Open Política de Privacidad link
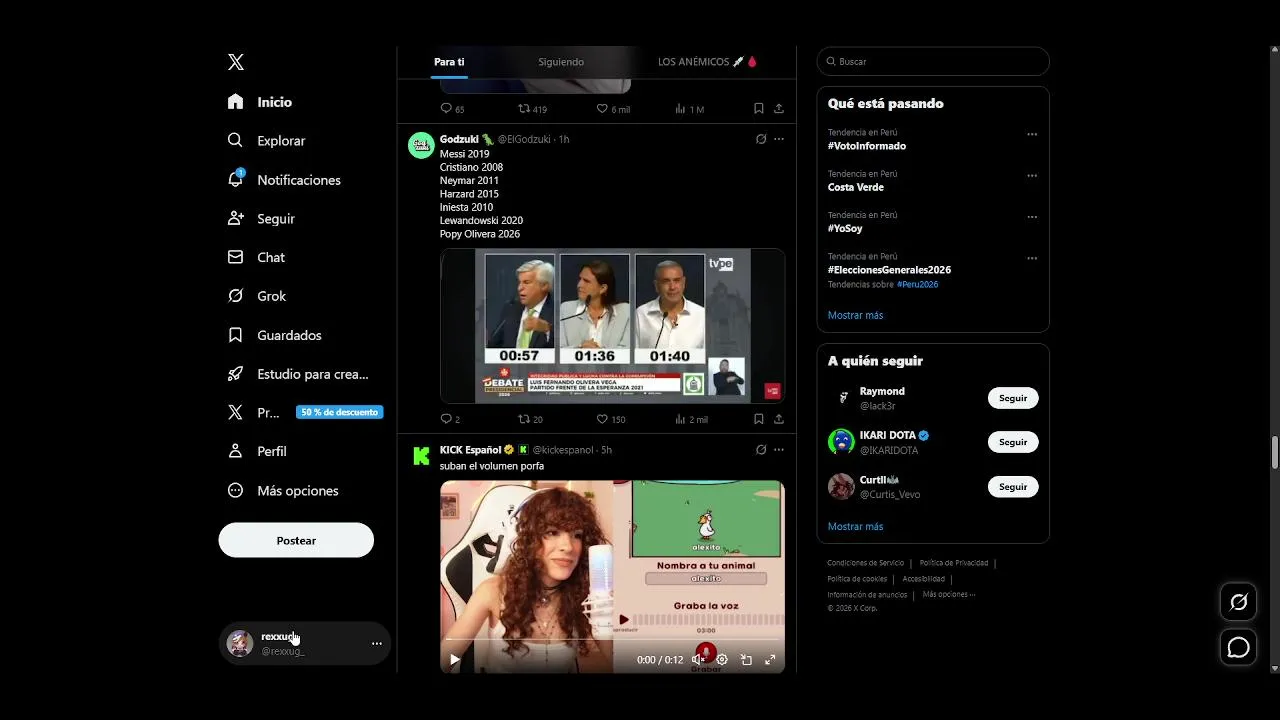 pos(954,563)
